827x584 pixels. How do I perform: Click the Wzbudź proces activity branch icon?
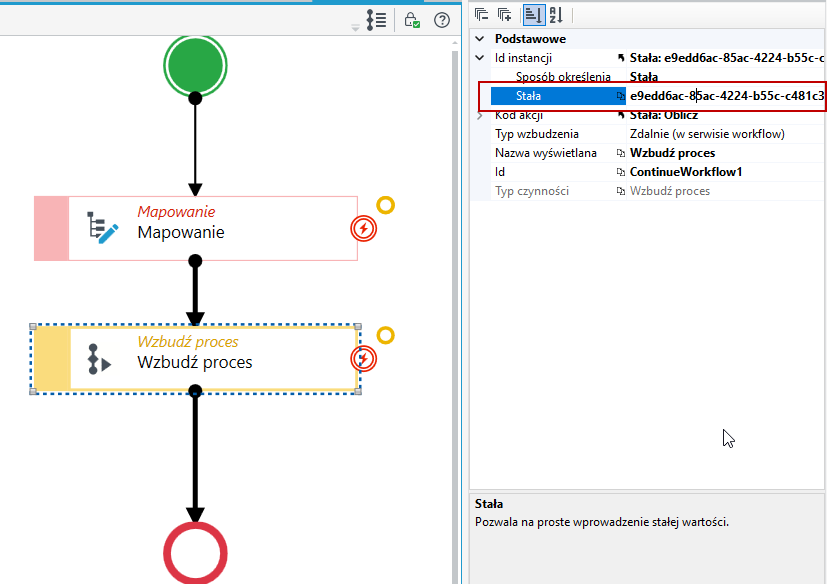(x=99, y=359)
